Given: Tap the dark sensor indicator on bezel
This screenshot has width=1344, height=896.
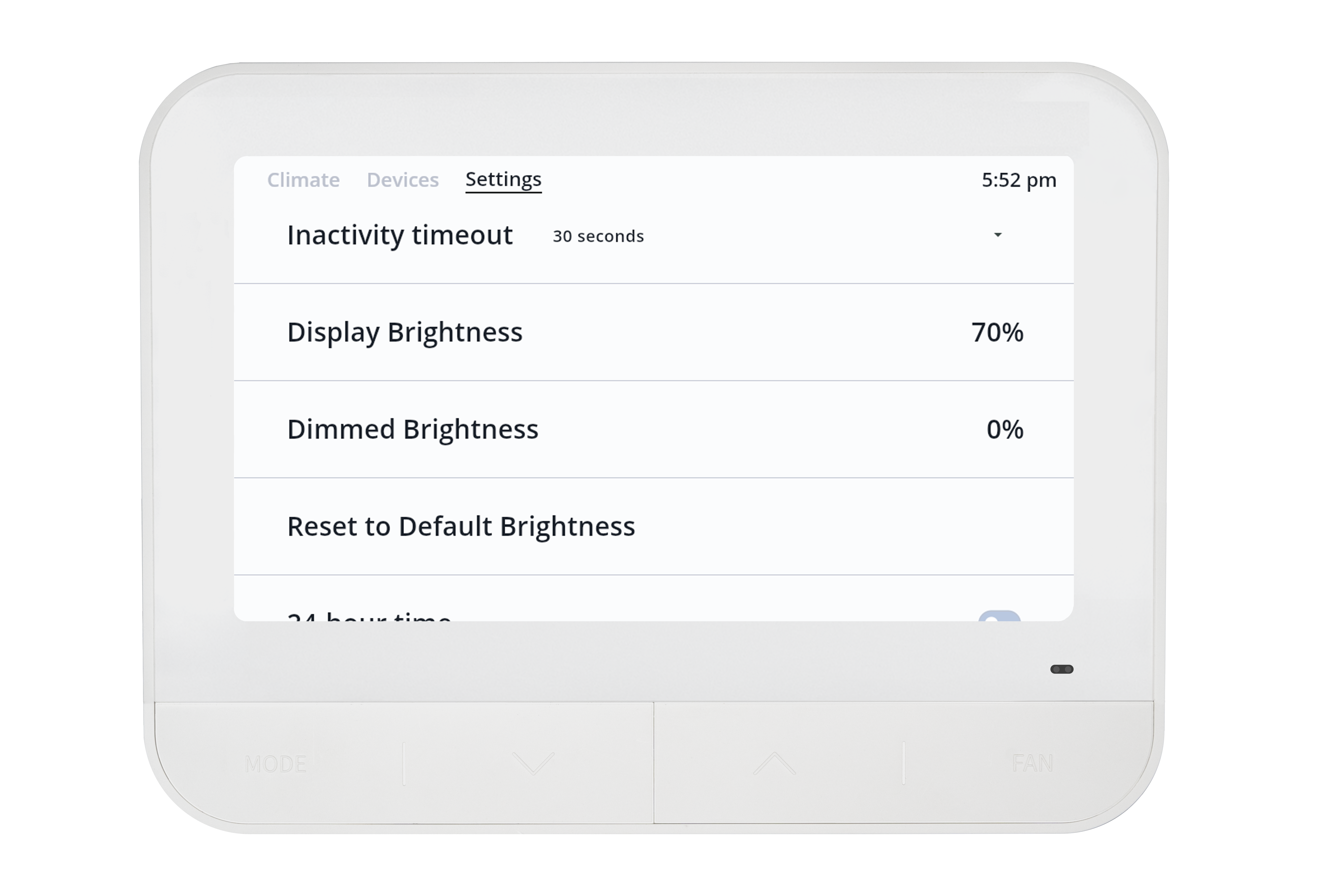Looking at the screenshot, I should [1062, 669].
